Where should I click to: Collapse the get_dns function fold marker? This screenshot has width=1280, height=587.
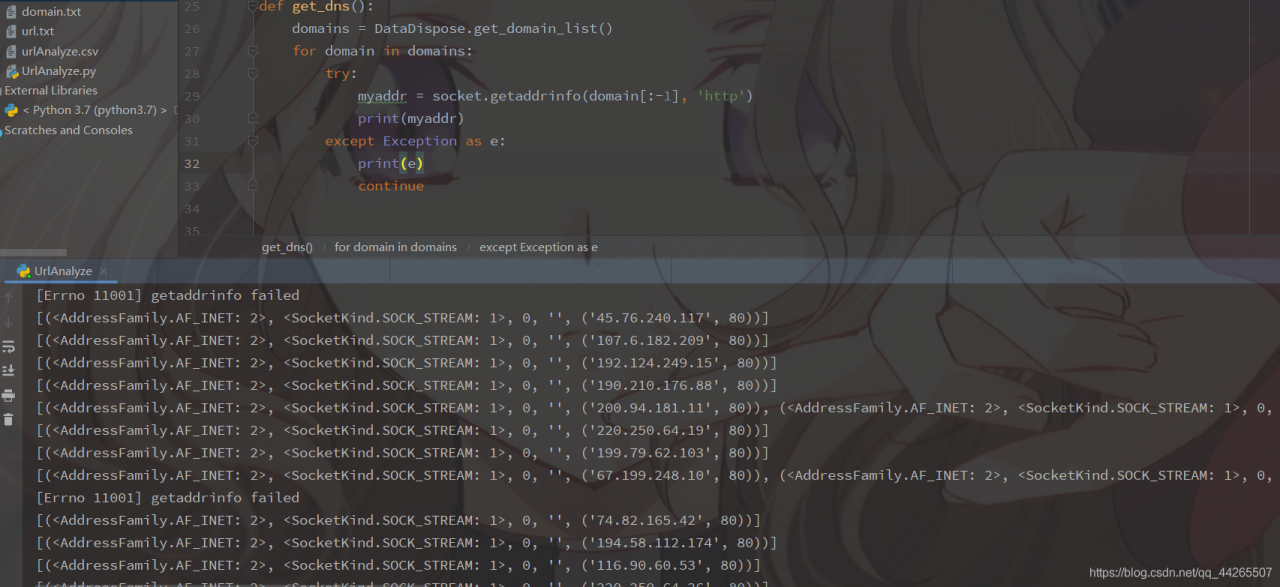[250, 6]
